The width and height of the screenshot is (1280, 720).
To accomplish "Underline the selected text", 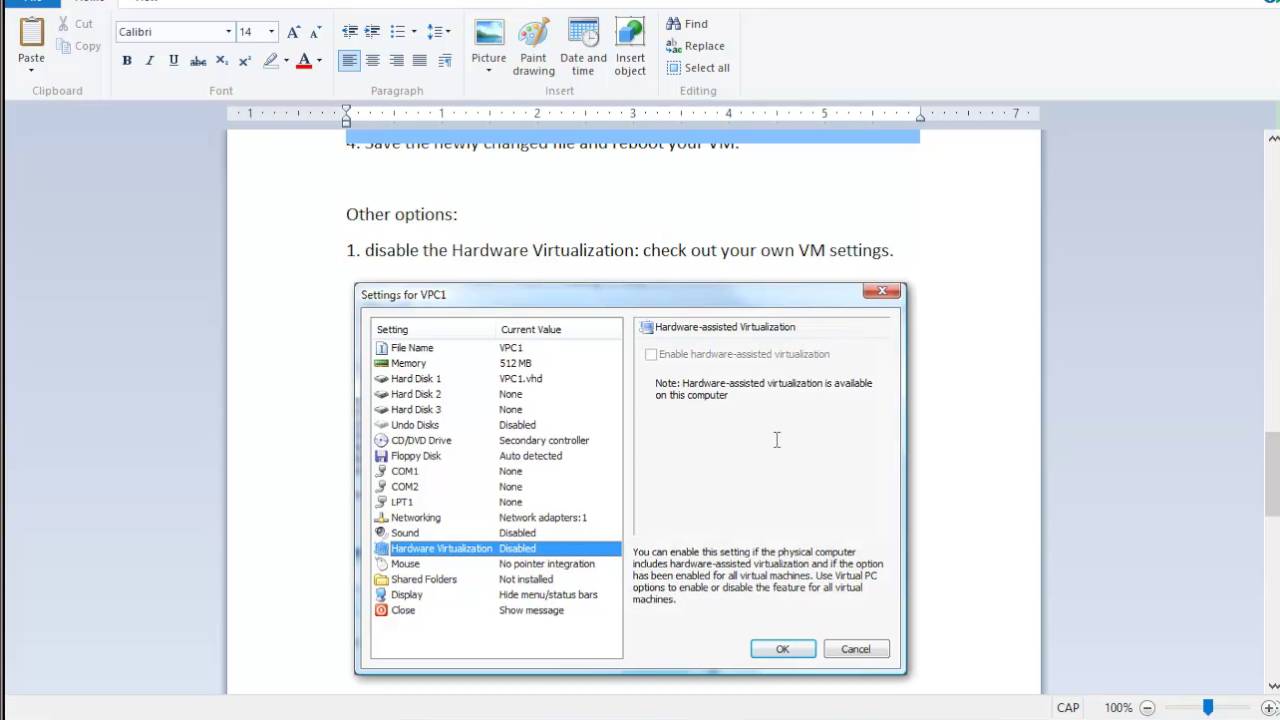I will (174, 61).
